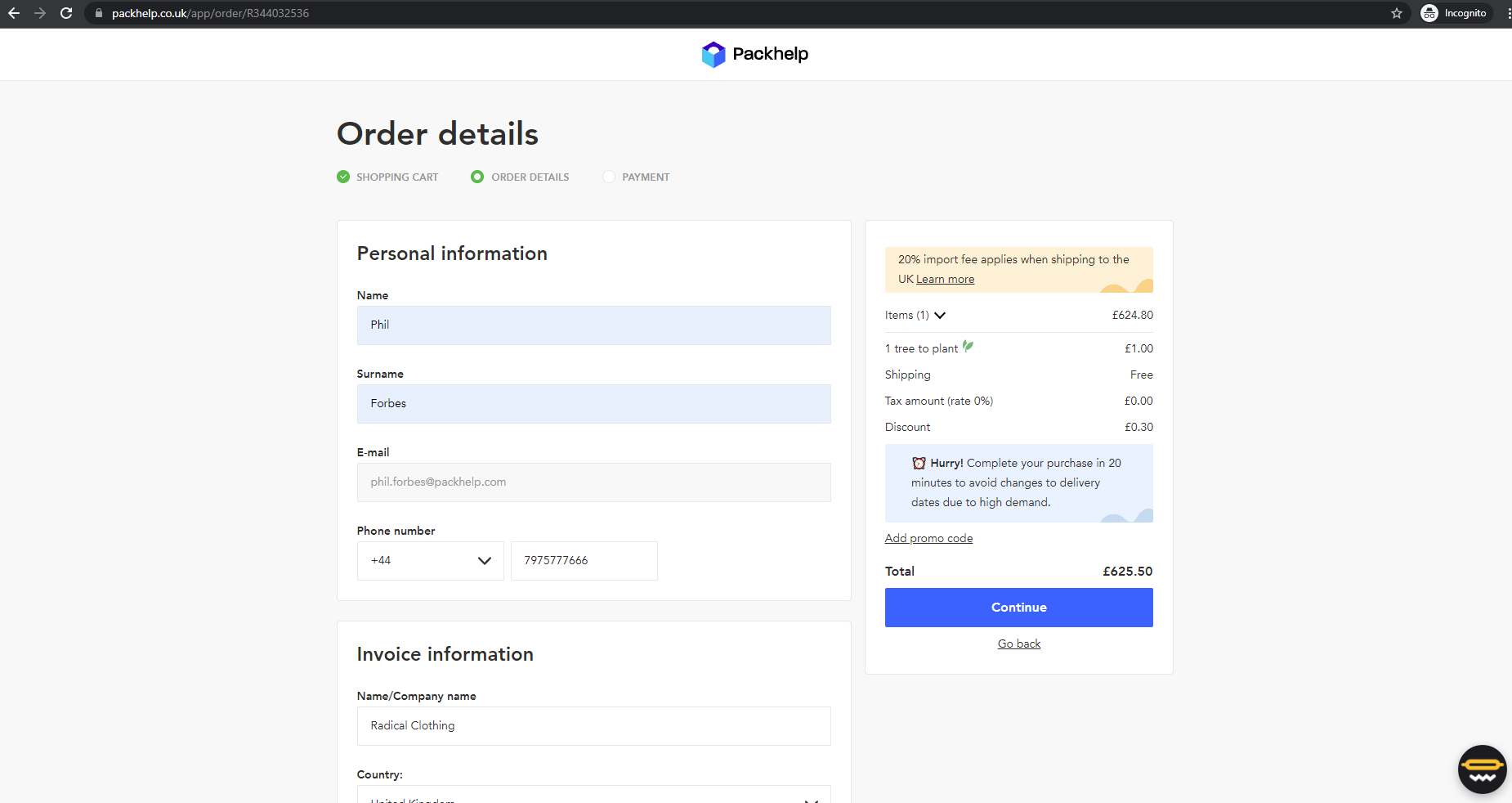The height and width of the screenshot is (803, 1512).
Task: Click the Tax amount (rate 0%) label
Action: tap(939, 401)
